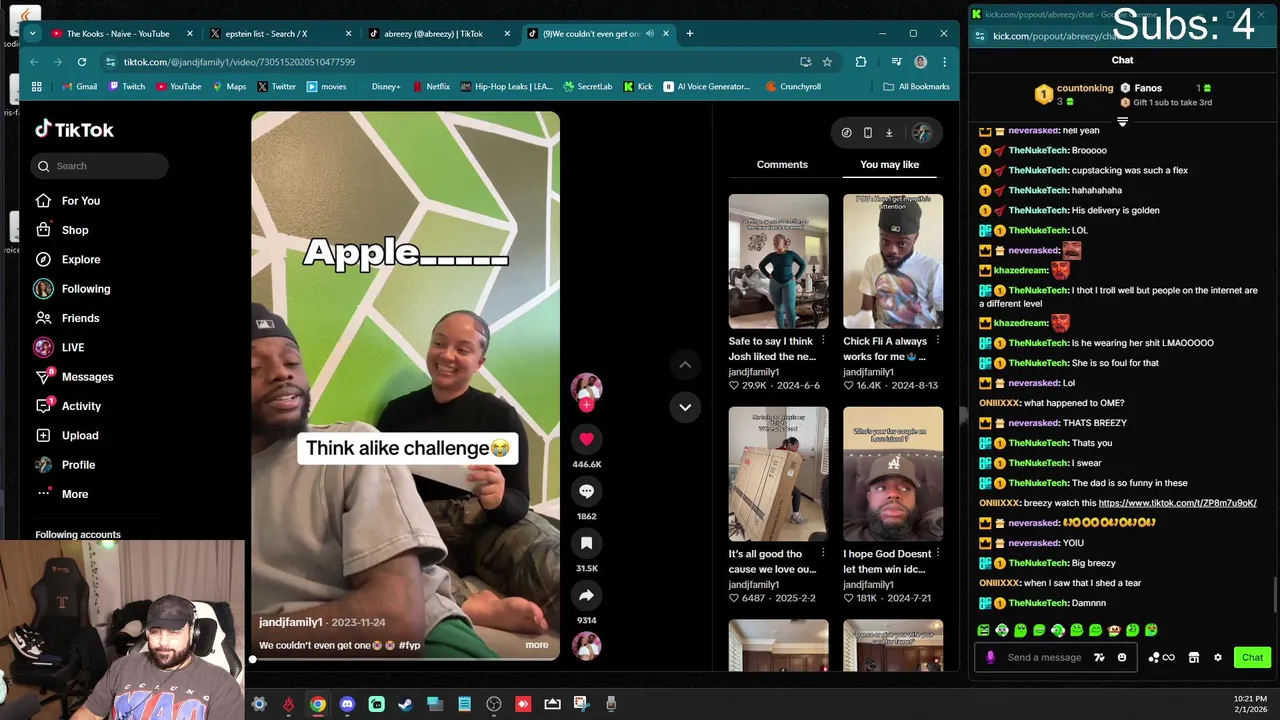Screen dimensions: 1280x720
Task: Open Chrome media controls icon
Action: coord(896,62)
